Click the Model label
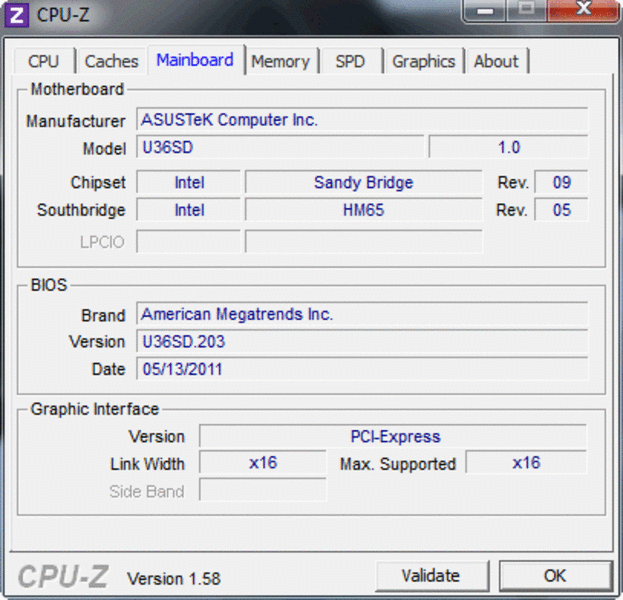Viewport: 623px width, 600px height. (x=104, y=149)
